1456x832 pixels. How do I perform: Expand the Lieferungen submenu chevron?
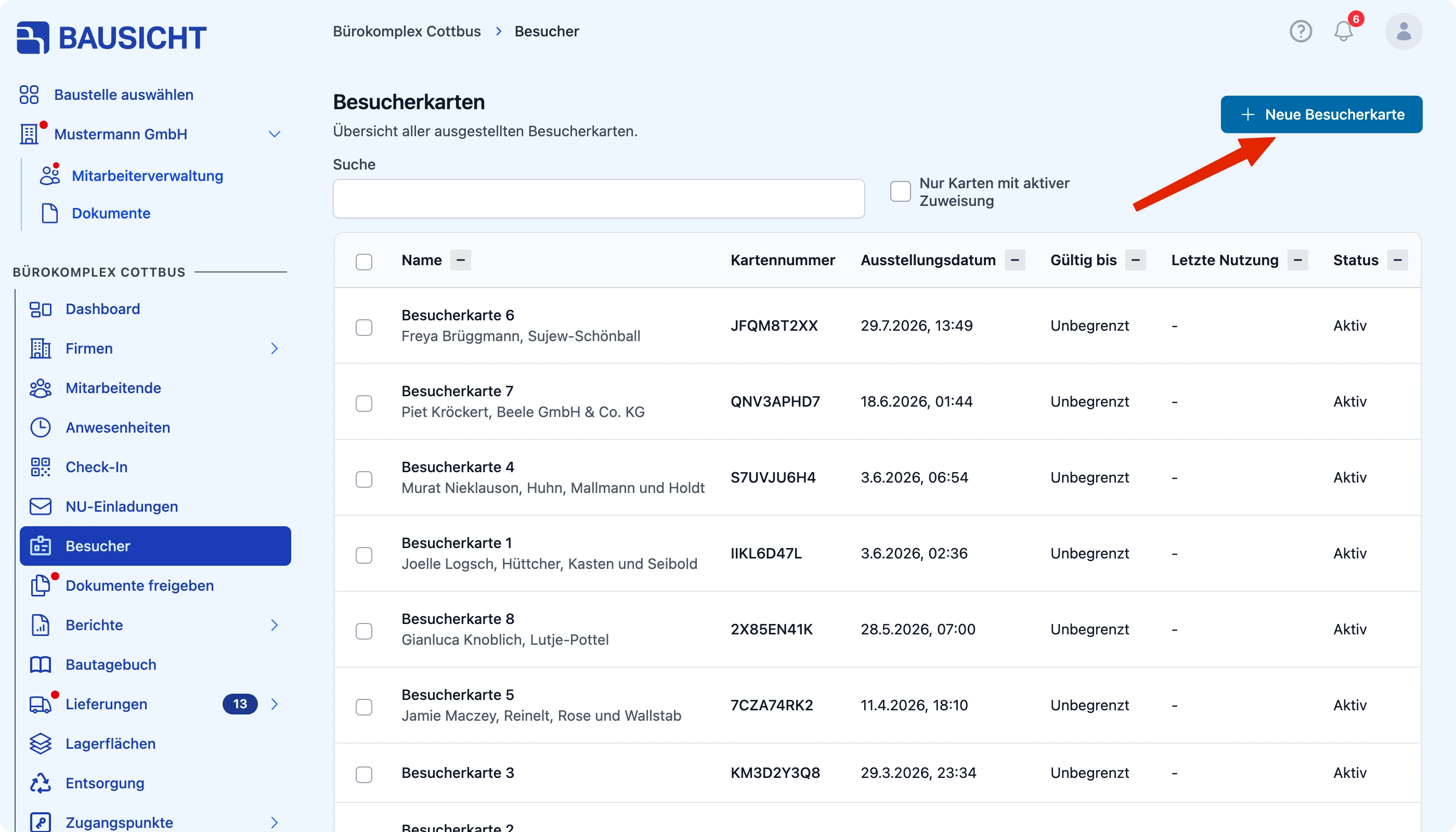point(274,704)
